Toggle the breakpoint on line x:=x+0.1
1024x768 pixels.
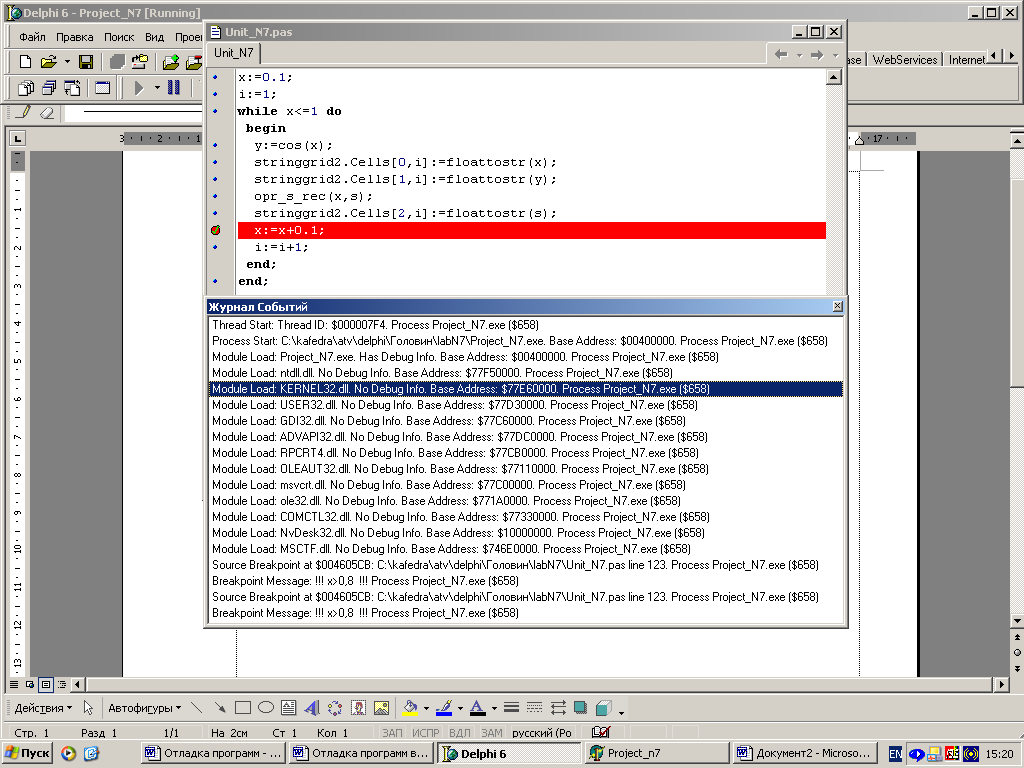click(216, 230)
